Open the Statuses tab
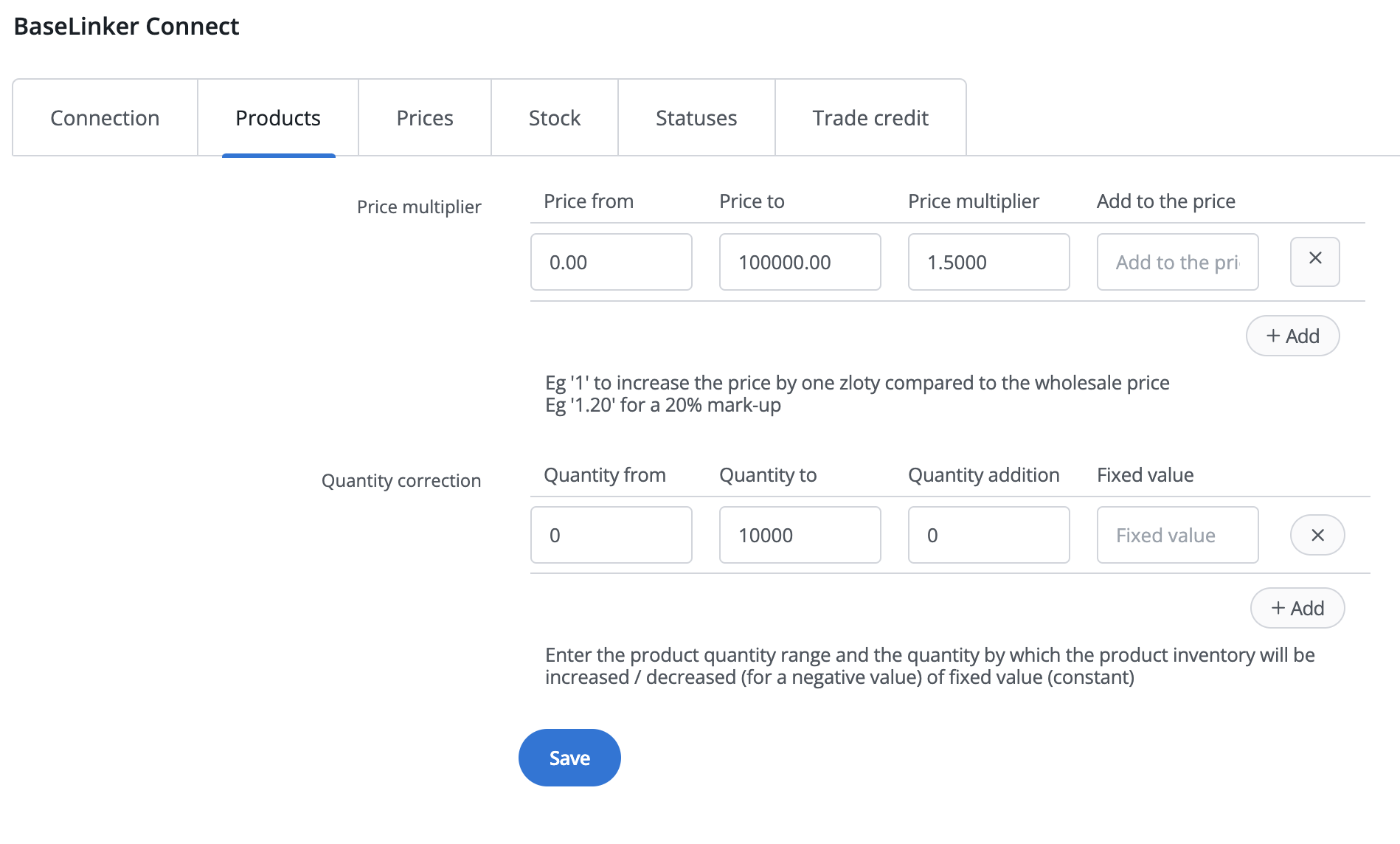The image size is (1400, 844). coord(696,118)
